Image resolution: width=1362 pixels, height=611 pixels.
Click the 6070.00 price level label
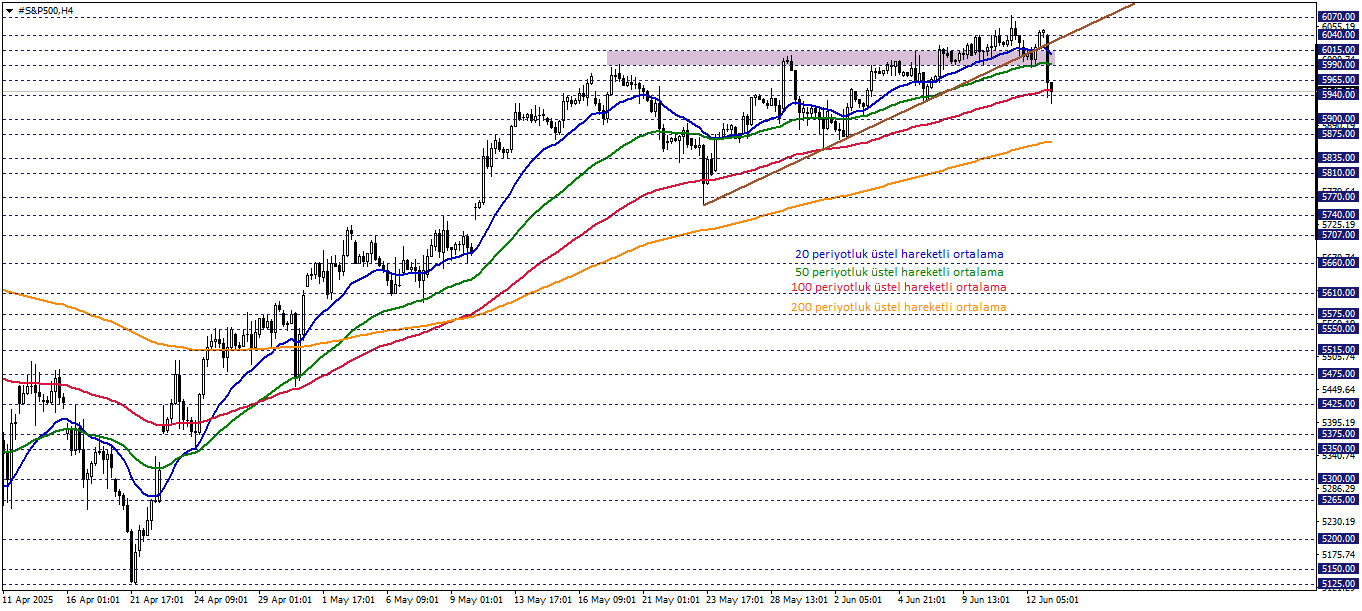pyautogui.click(x=1338, y=17)
